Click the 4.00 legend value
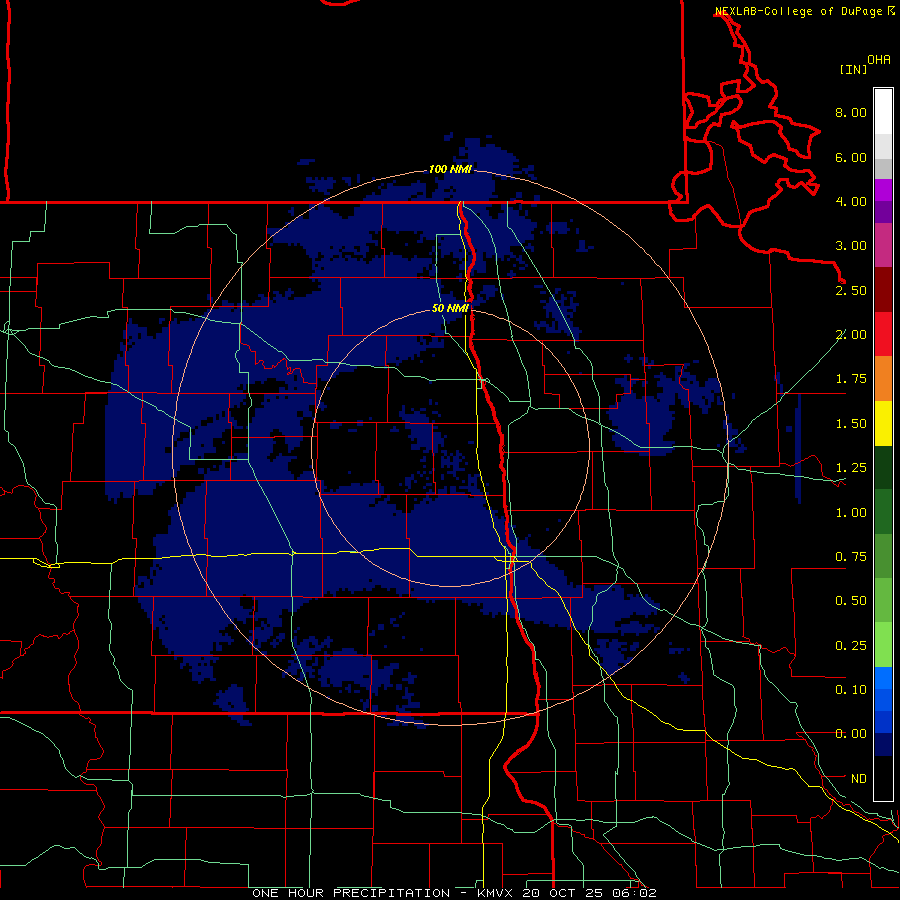This screenshot has height=900, width=900. click(x=851, y=201)
